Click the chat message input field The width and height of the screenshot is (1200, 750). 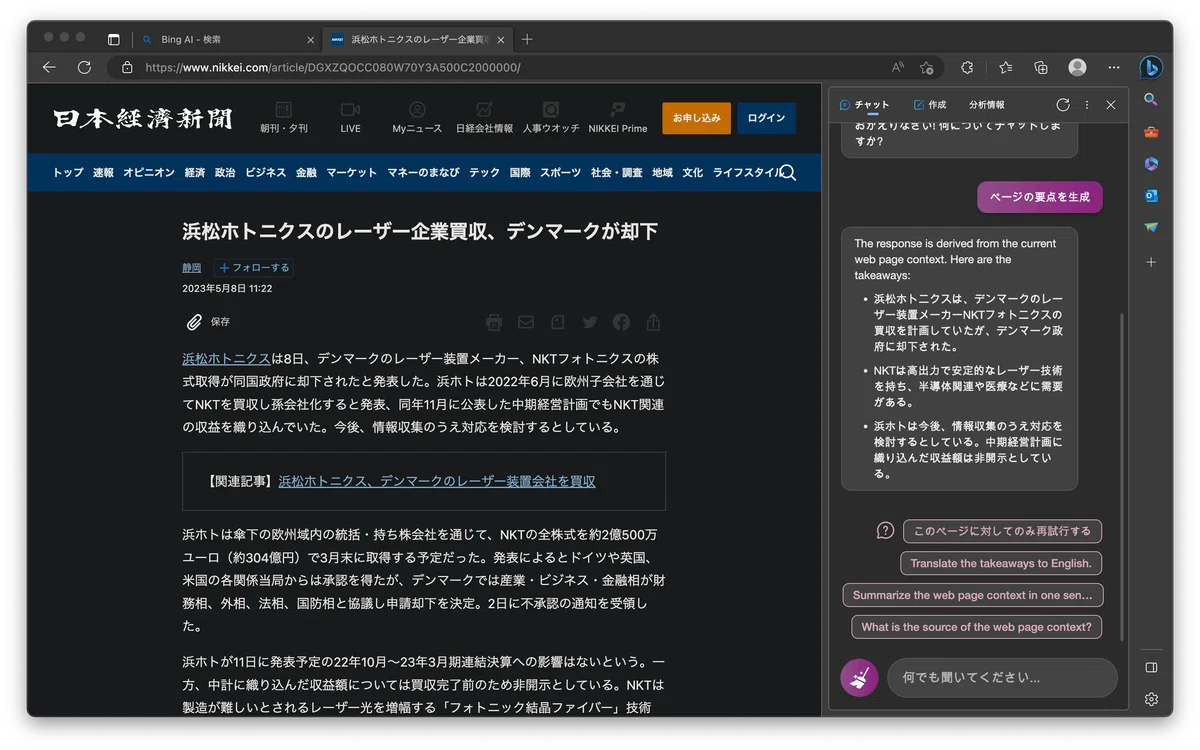[x=1002, y=678]
